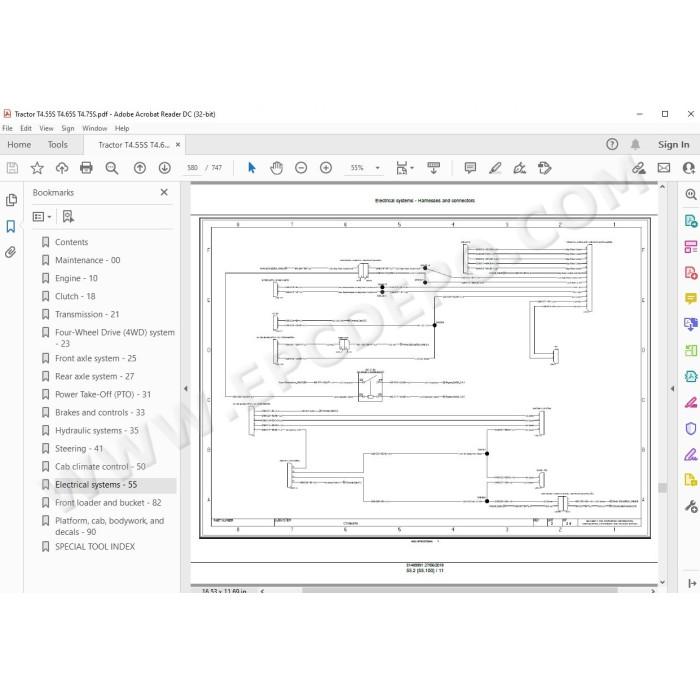Click the Sign In button
Image resolution: width=700 pixels, height=700 pixels.
click(673, 145)
